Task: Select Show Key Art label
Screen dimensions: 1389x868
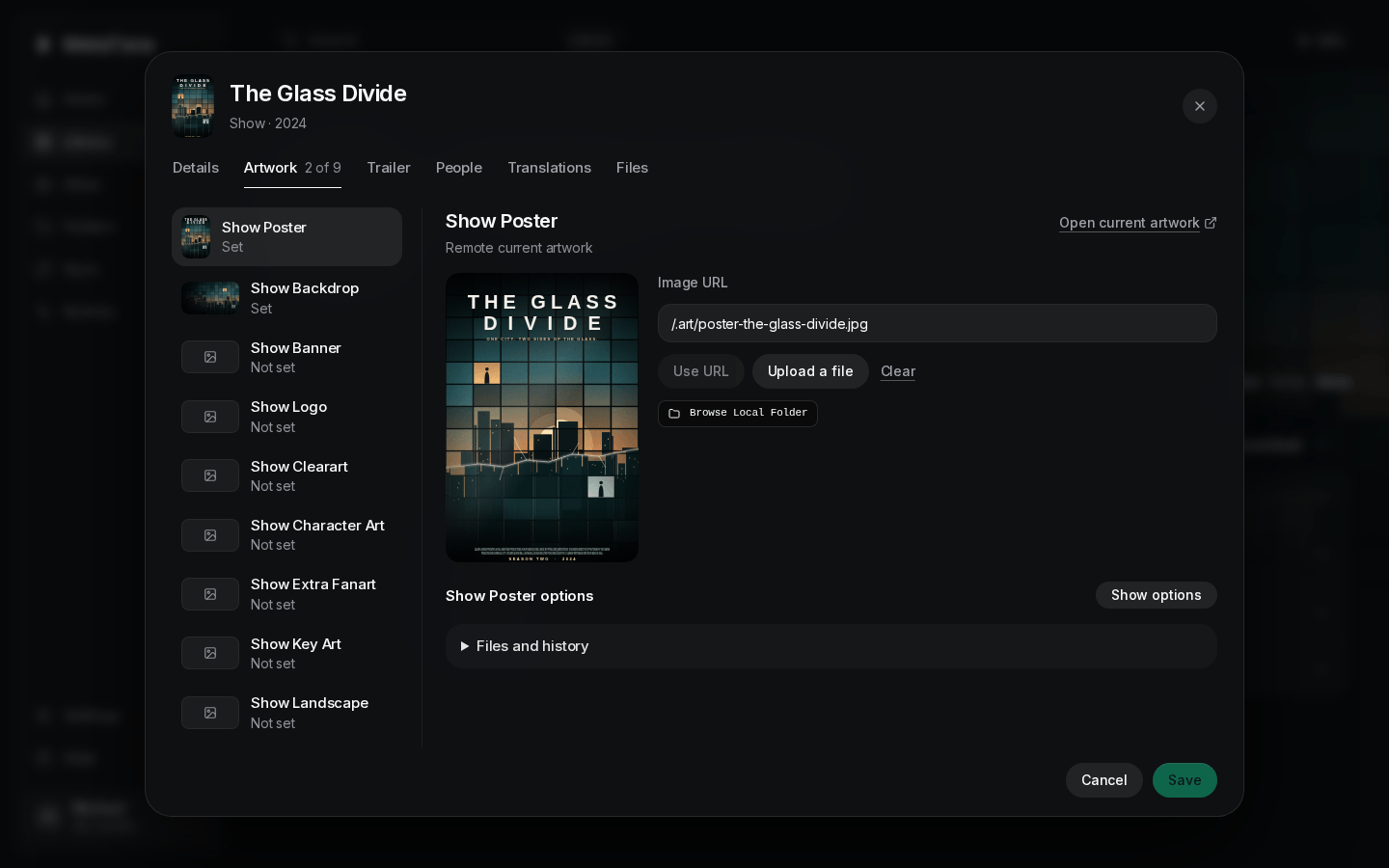Action: point(296,644)
